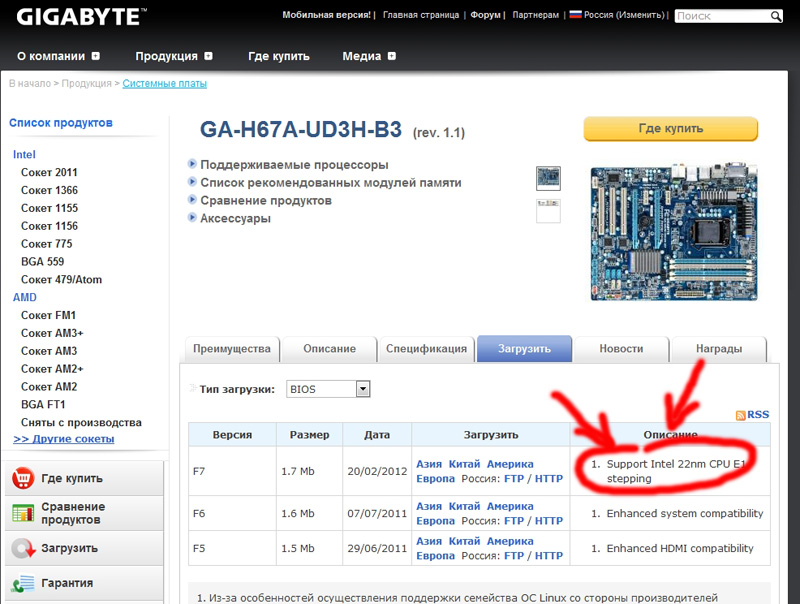Click the Russia flag icon
800x604 pixels.
coord(576,15)
